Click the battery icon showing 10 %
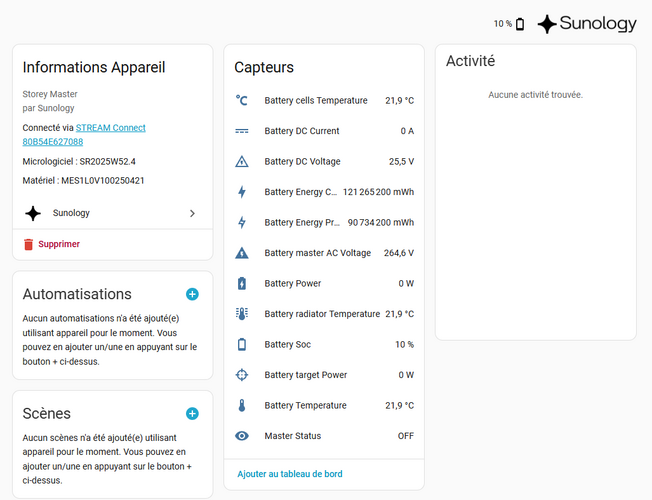Image resolution: width=652 pixels, height=500 pixels. 519,24
